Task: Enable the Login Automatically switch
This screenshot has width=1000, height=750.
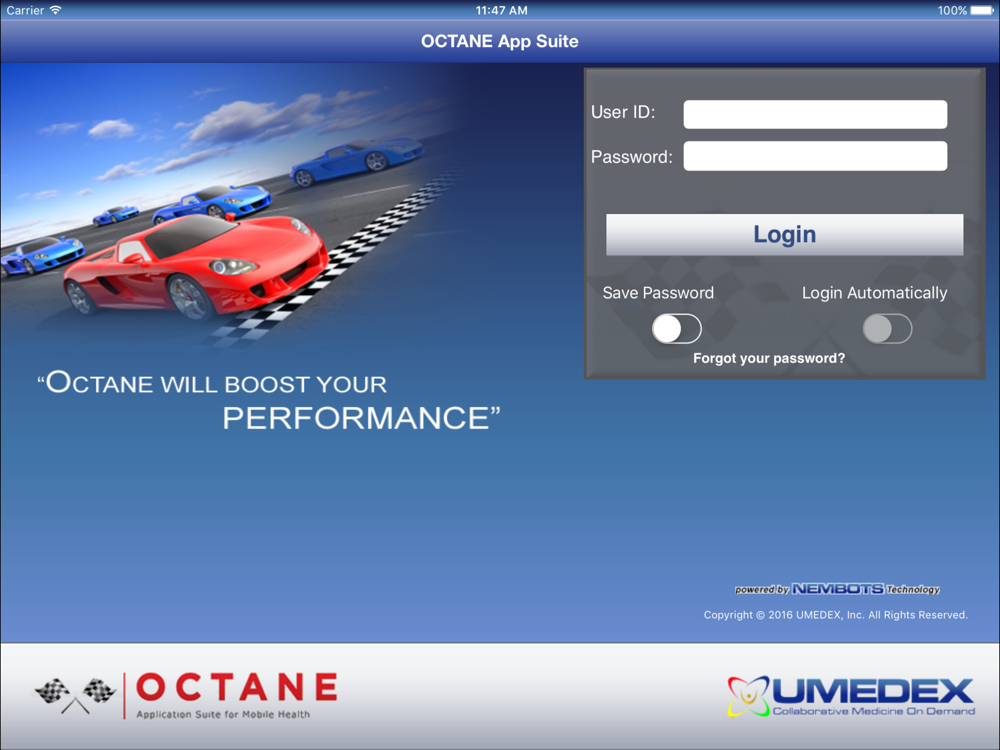Action: coord(887,329)
